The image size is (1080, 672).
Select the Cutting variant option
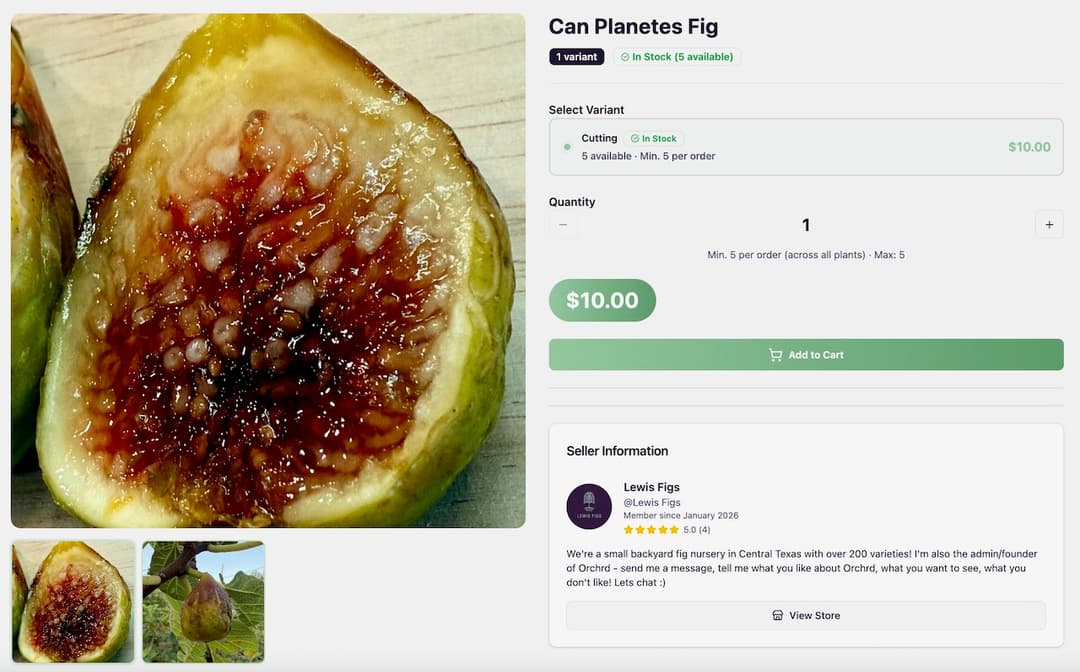(806, 147)
